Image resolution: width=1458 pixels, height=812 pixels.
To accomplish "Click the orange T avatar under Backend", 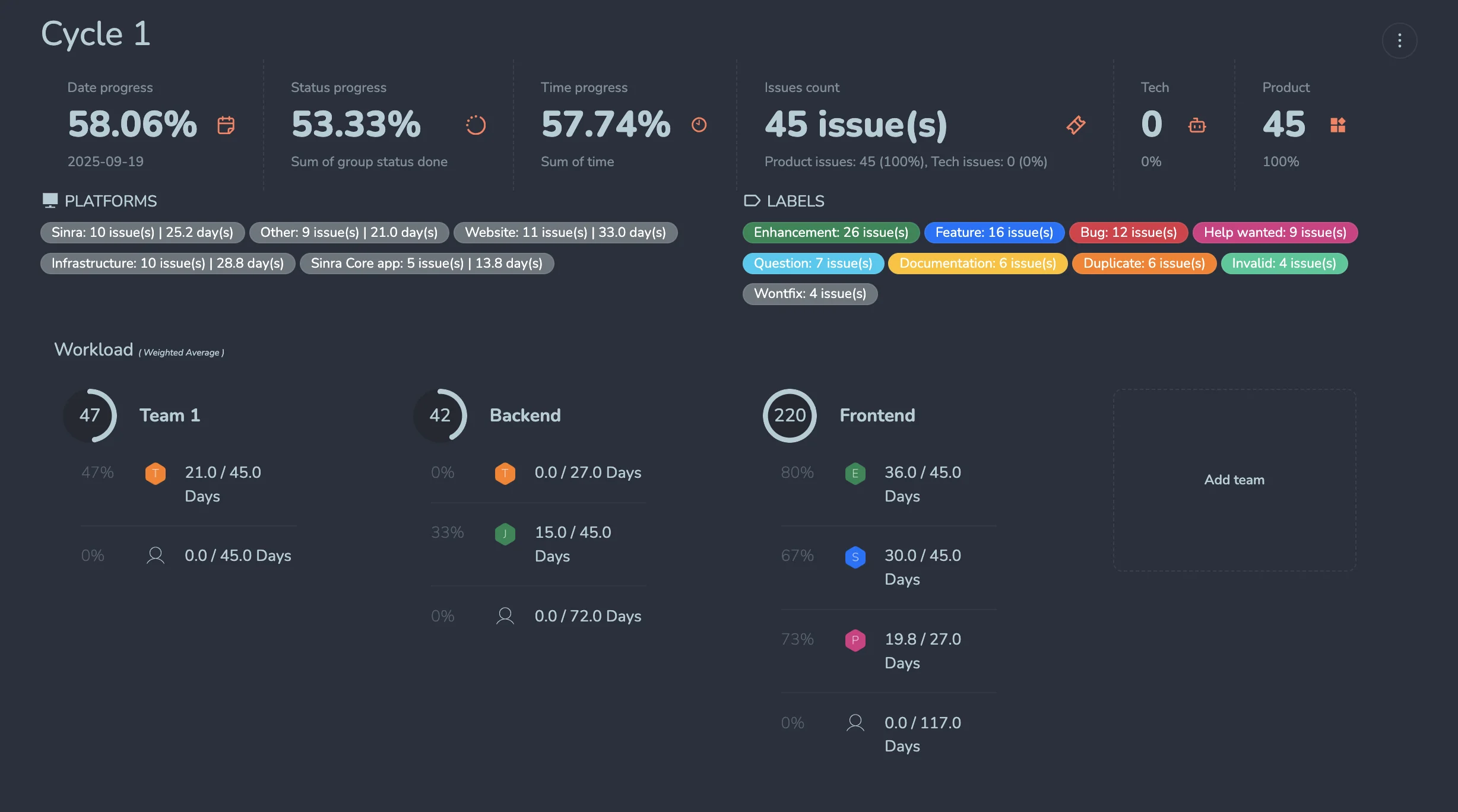I will point(505,473).
